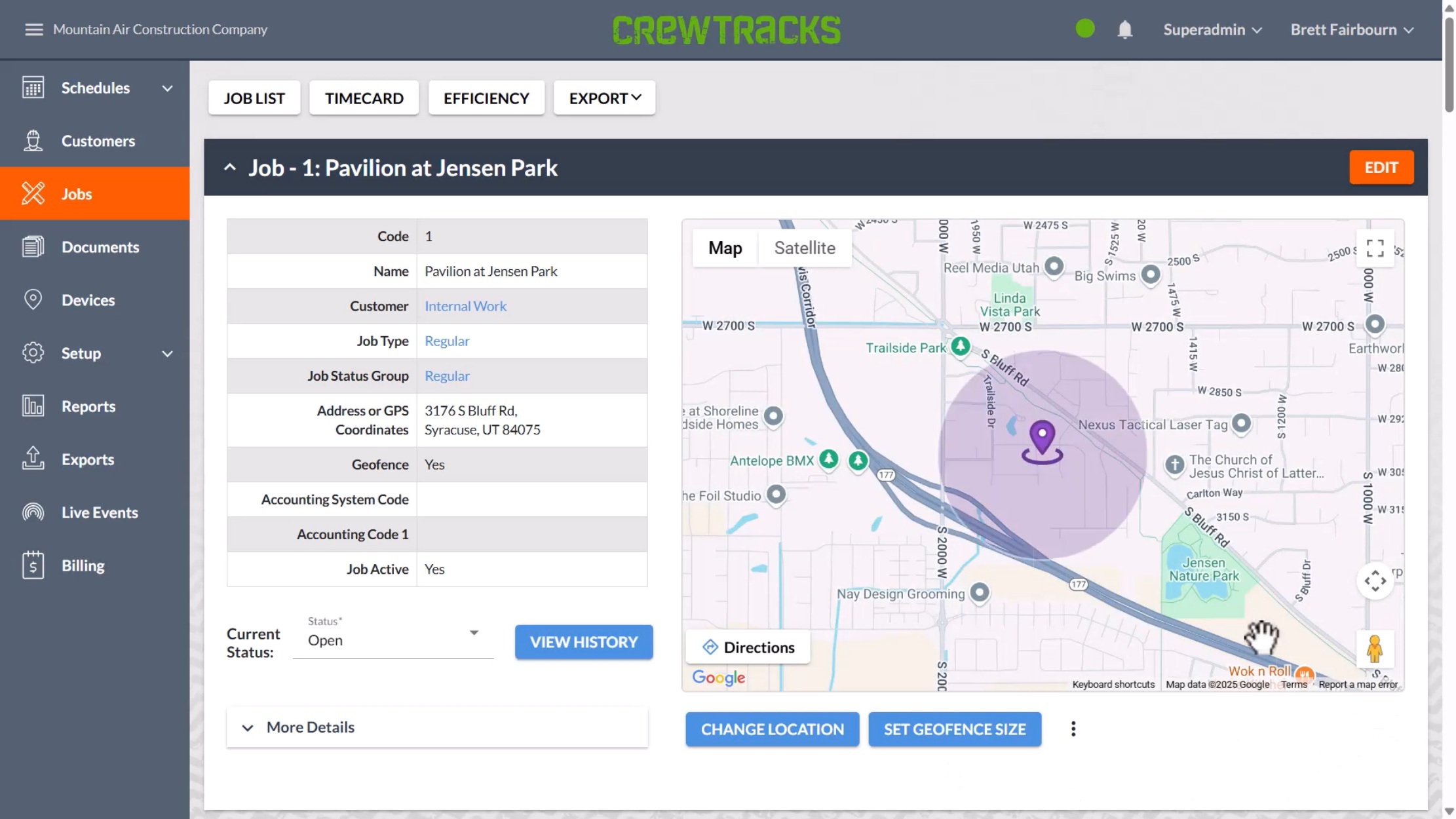The image size is (1456, 819).
Task: Expand the More Details section
Action: tap(437, 727)
